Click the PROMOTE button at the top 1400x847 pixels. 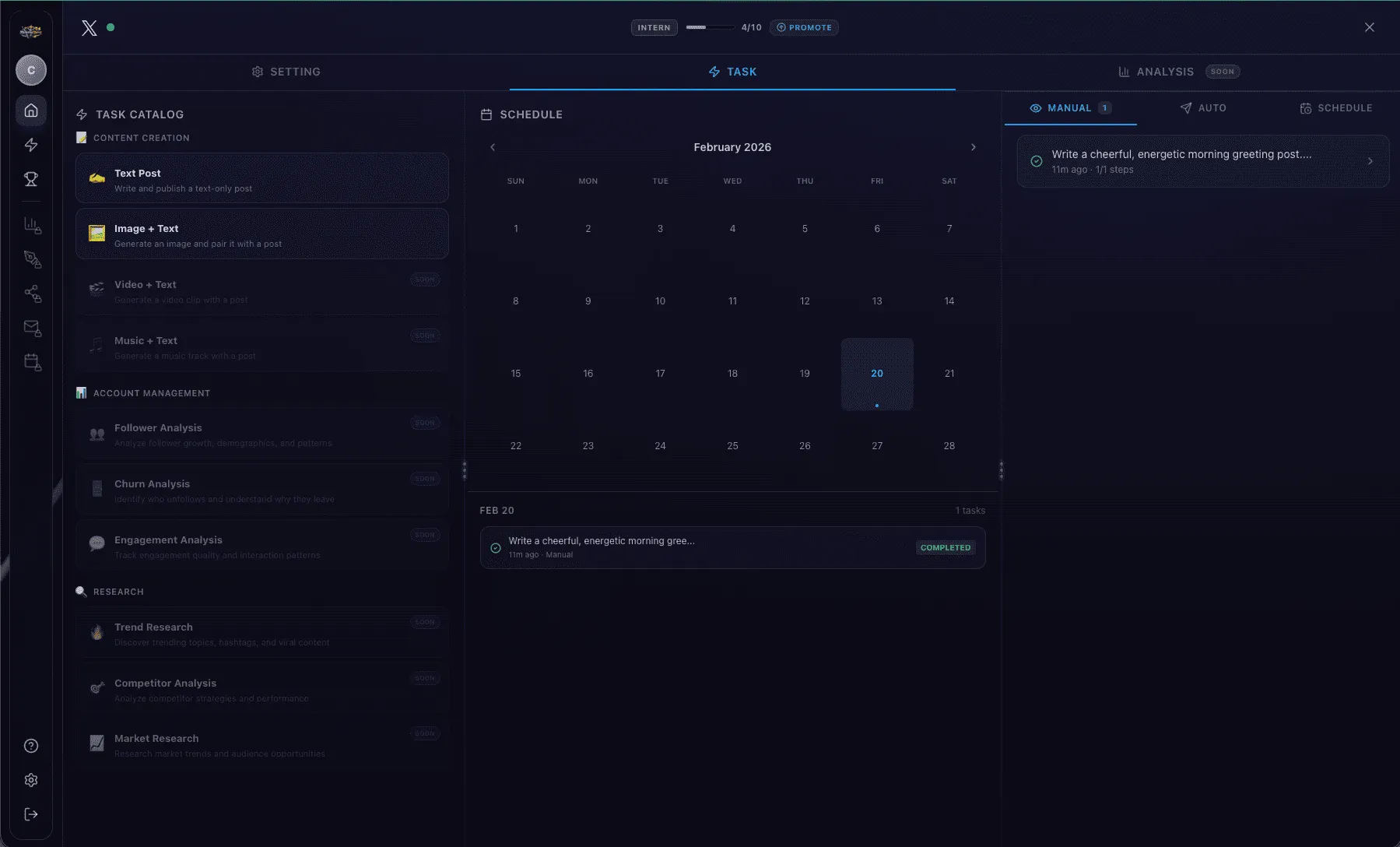[x=804, y=27]
